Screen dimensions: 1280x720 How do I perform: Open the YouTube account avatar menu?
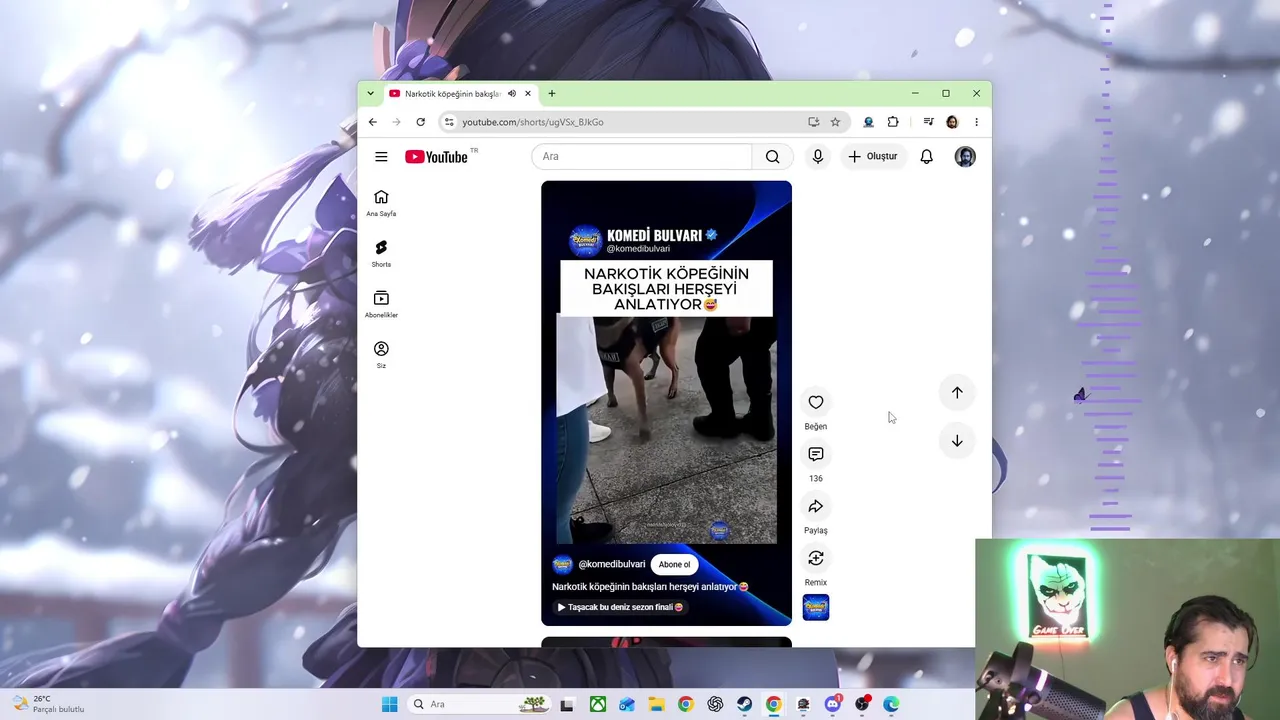pyautogui.click(x=965, y=157)
